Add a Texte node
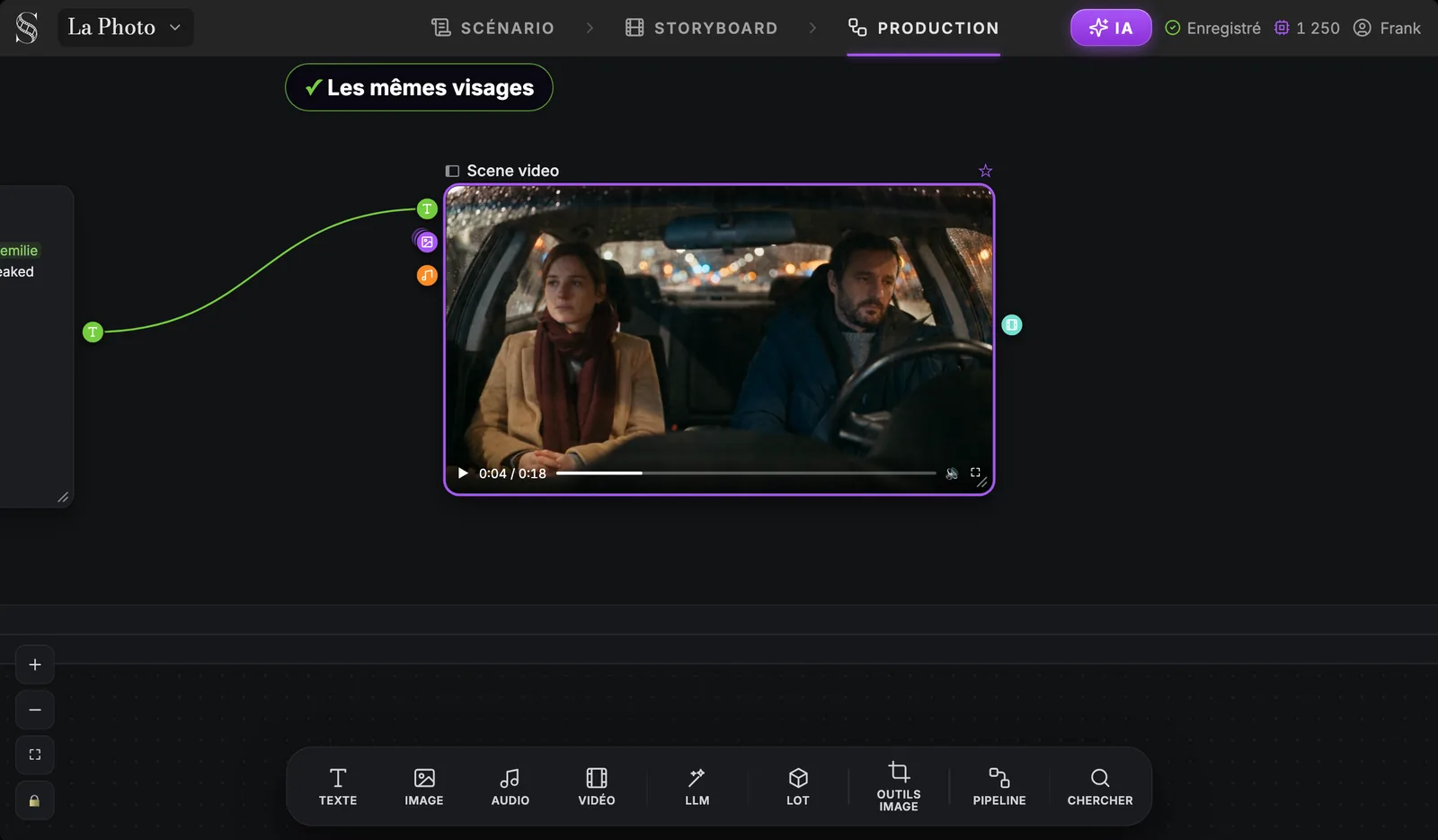 pyautogui.click(x=338, y=786)
